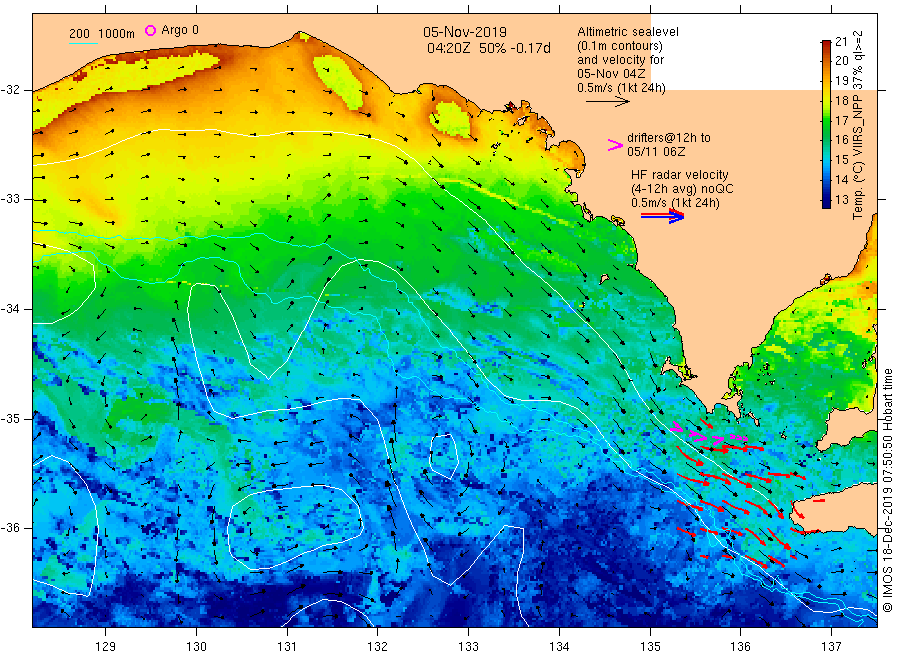Click the text 04:20Z 50% -0.17d

pos(488,48)
